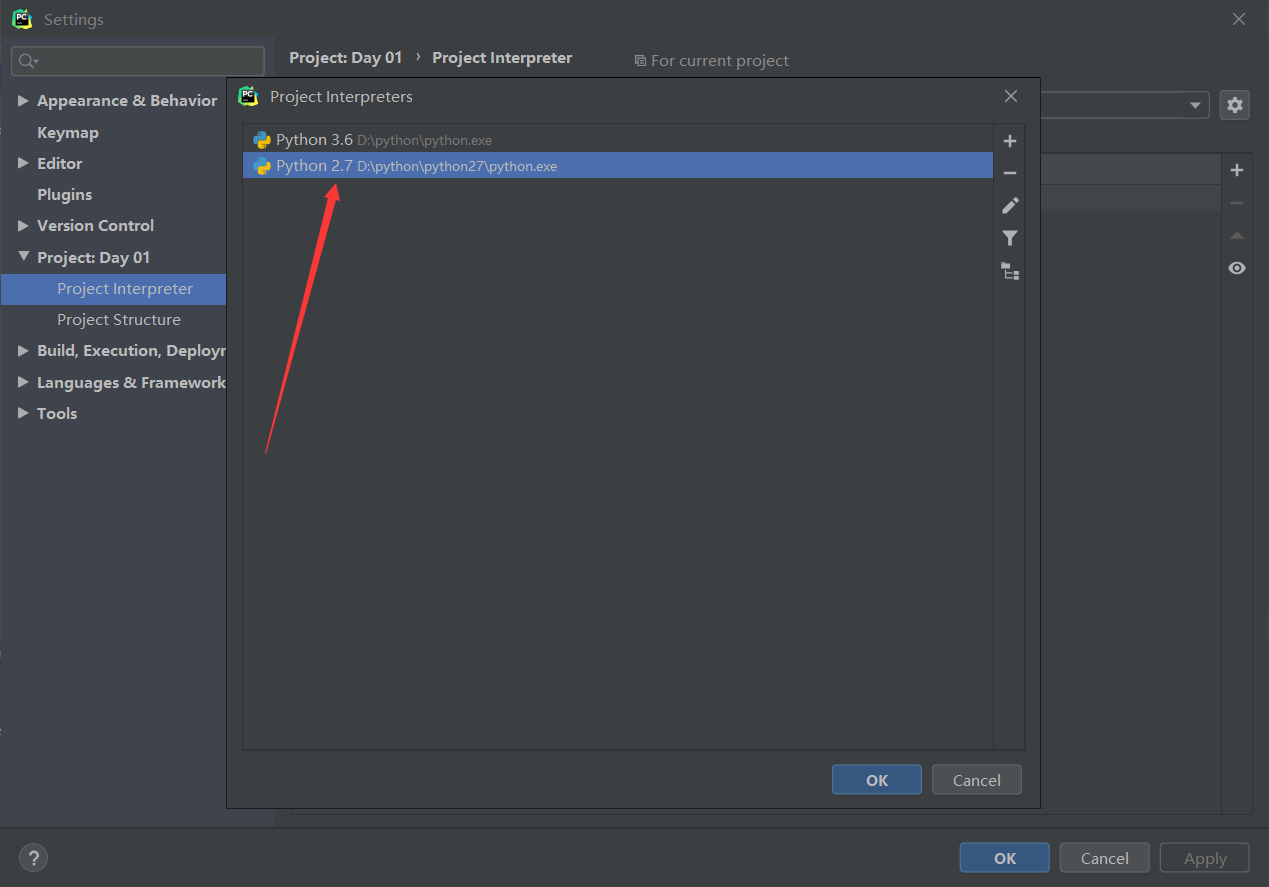Expand the Editor settings section
This screenshot has width=1269, height=887.
click(x=24, y=163)
